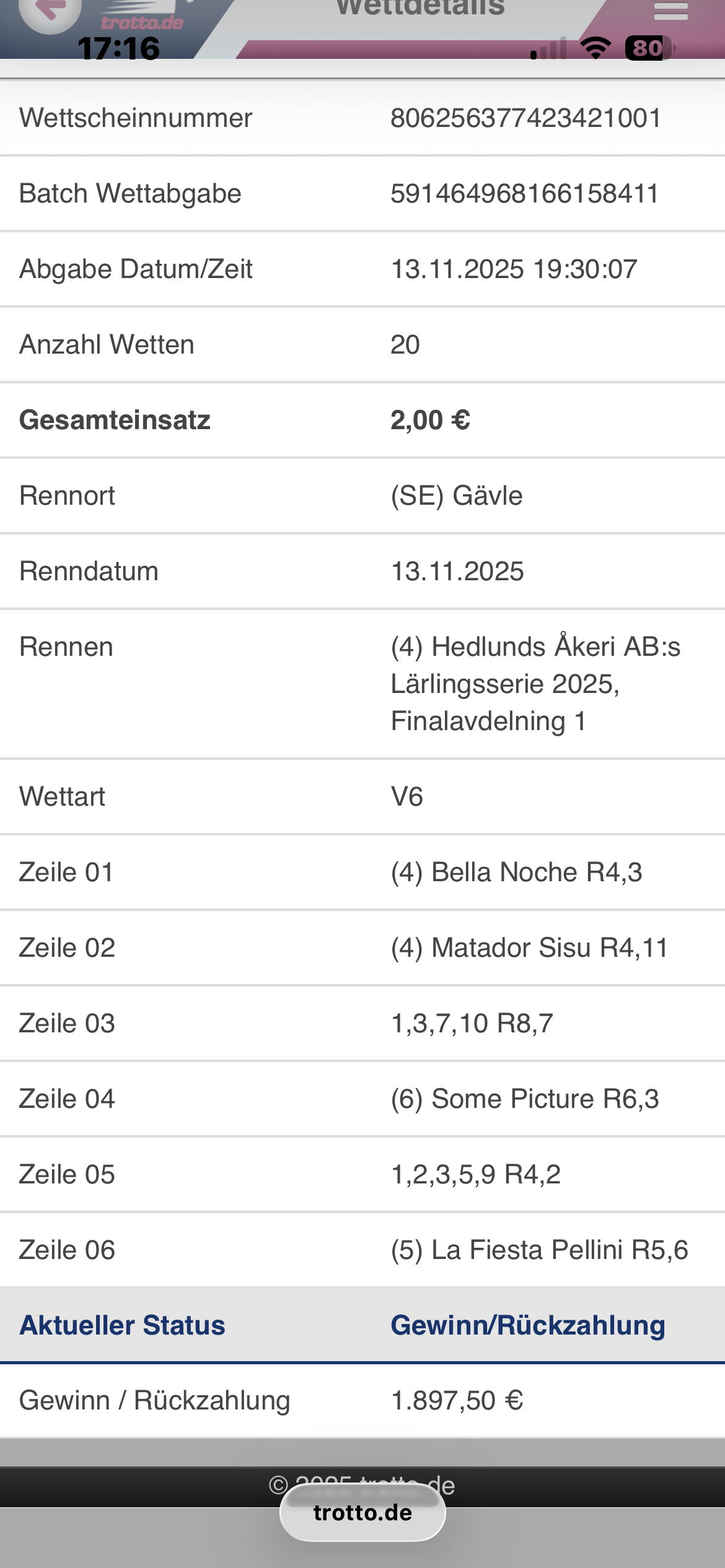Tap the Wettart V6 value
The height and width of the screenshot is (1568, 725).
[407, 796]
